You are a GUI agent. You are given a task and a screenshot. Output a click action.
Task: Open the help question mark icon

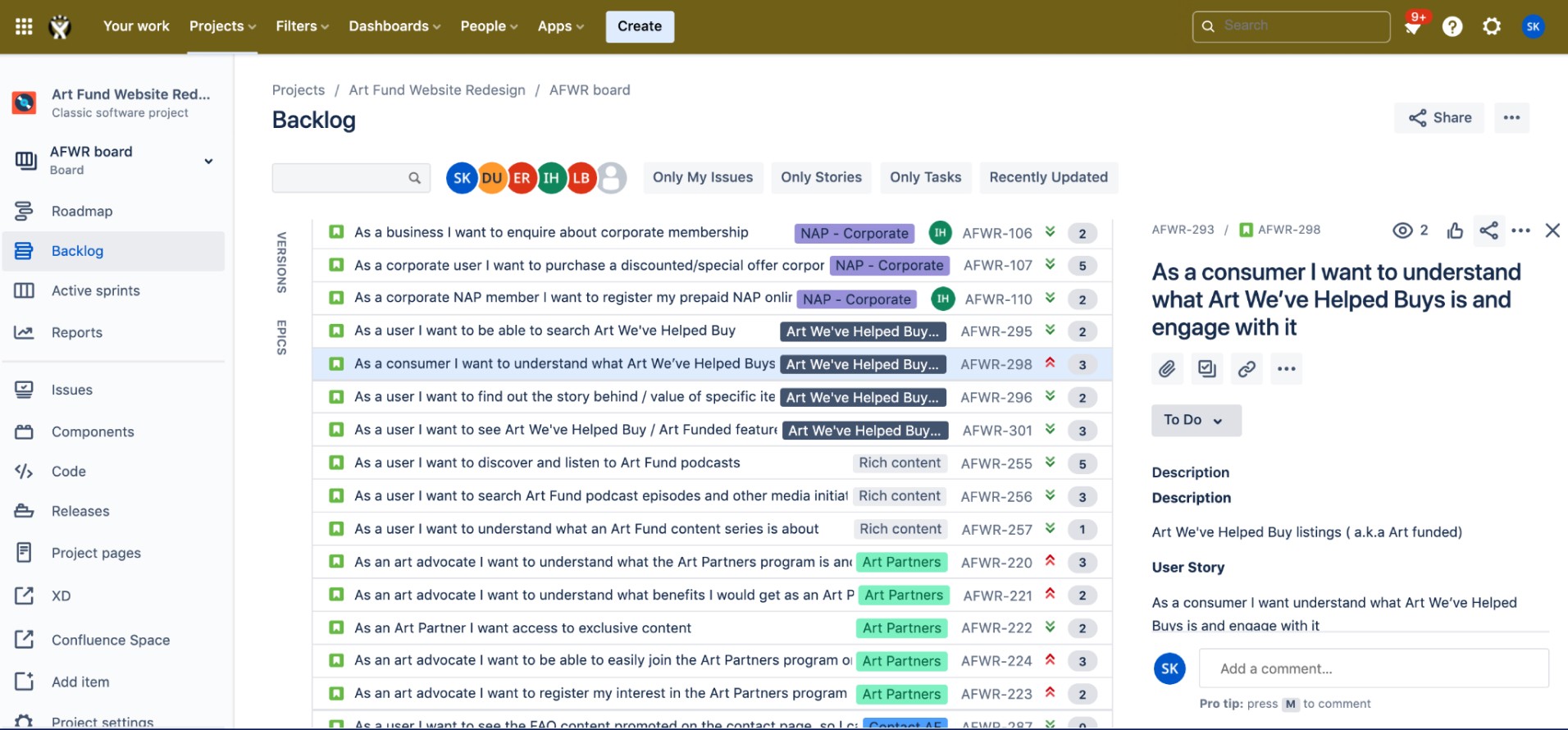(x=1452, y=26)
